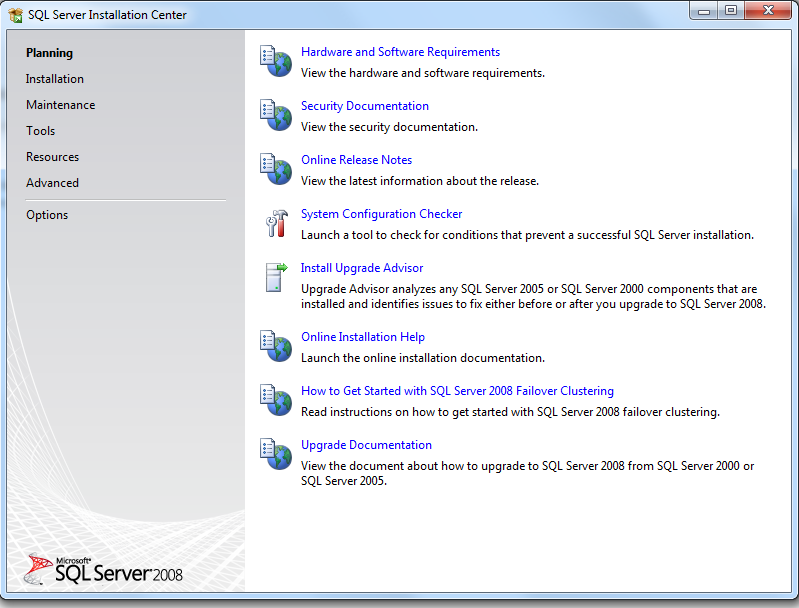Open the Online Release Notes link
Screen dimensions: 799x608
(356, 160)
